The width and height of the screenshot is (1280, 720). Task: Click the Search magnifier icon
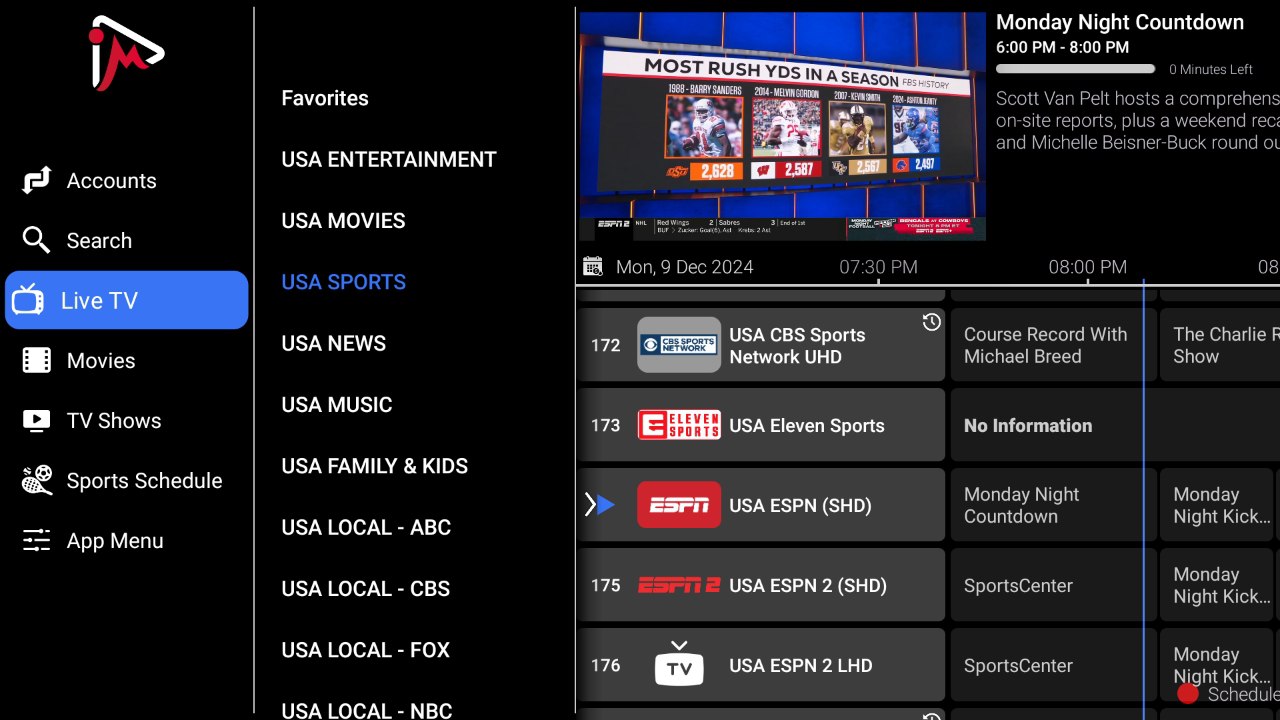click(x=36, y=241)
